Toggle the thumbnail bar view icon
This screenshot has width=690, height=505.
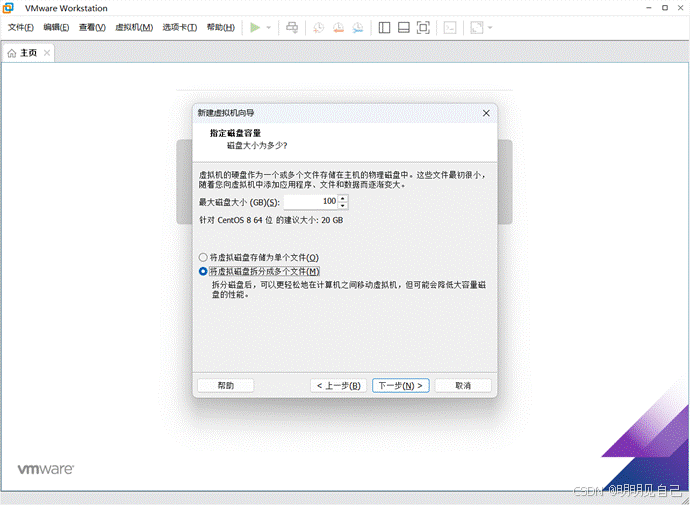click(404, 28)
